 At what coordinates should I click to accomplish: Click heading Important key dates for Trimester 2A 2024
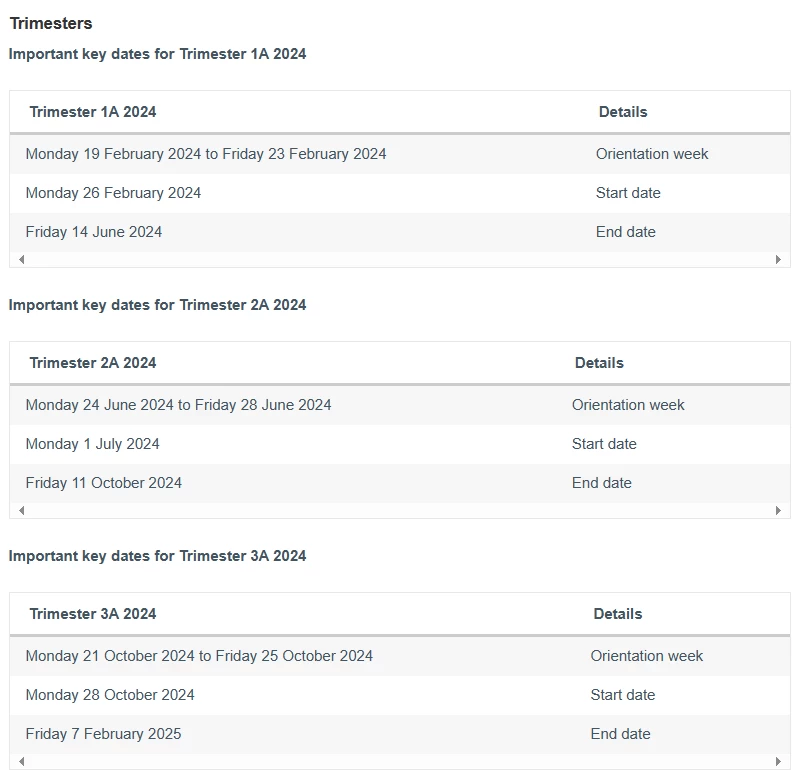click(x=157, y=305)
